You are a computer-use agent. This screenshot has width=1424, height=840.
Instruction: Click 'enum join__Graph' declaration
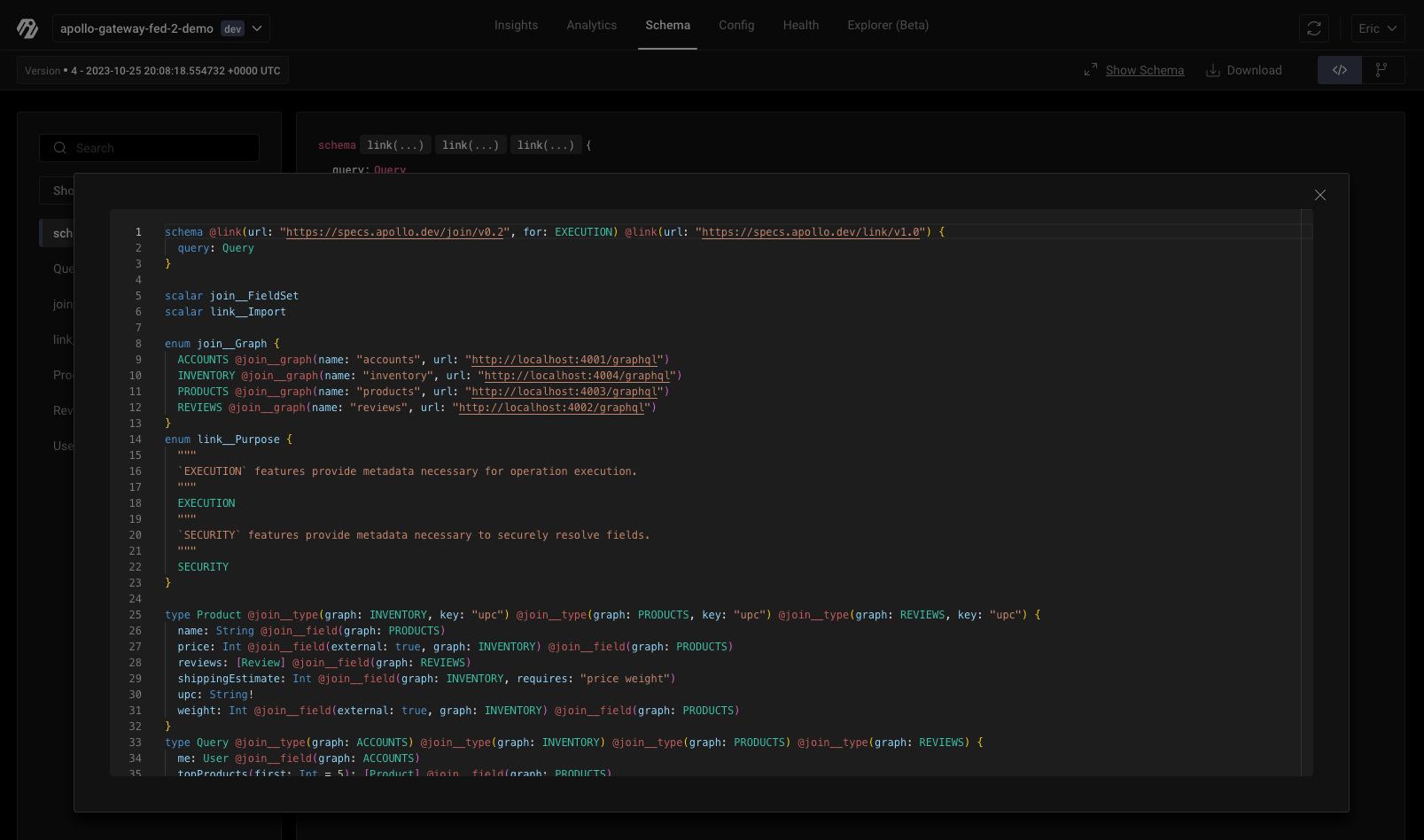click(x=222, y=344)
